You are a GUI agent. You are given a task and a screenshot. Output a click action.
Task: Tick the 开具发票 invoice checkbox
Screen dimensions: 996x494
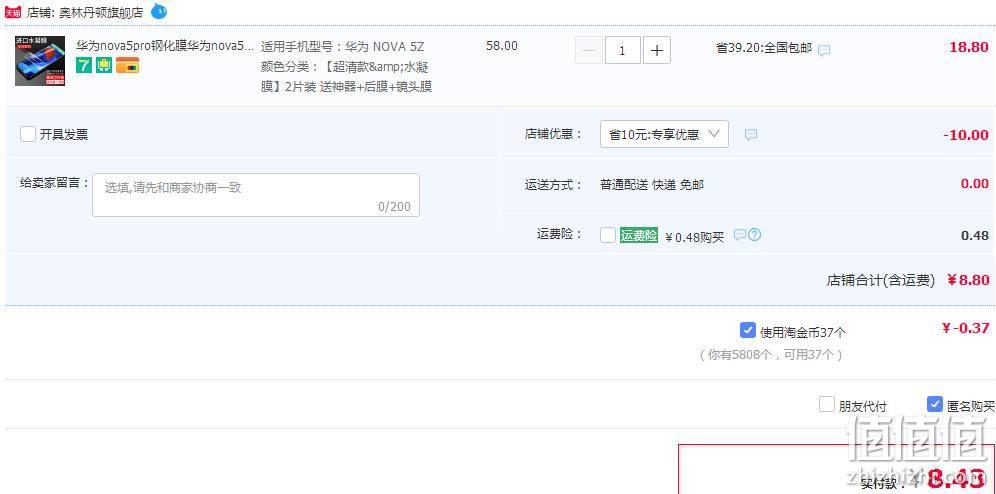tap(27, 134)
